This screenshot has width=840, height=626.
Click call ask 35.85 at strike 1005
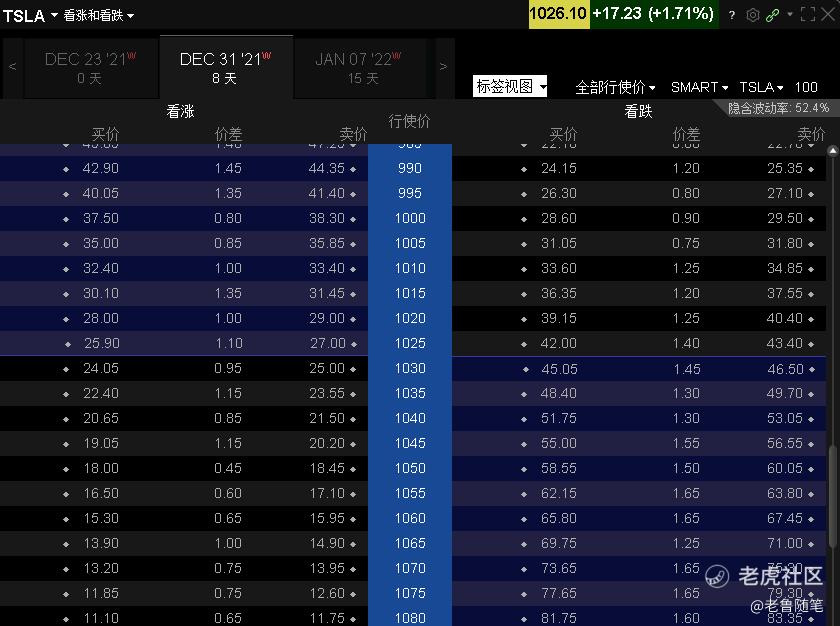coord(327,244)
